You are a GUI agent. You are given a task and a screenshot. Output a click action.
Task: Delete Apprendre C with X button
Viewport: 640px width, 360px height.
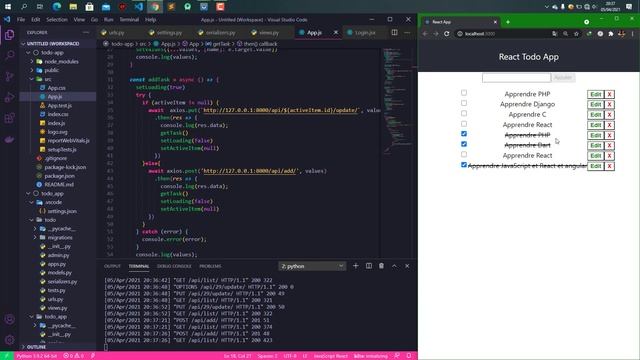coord(609,115)
